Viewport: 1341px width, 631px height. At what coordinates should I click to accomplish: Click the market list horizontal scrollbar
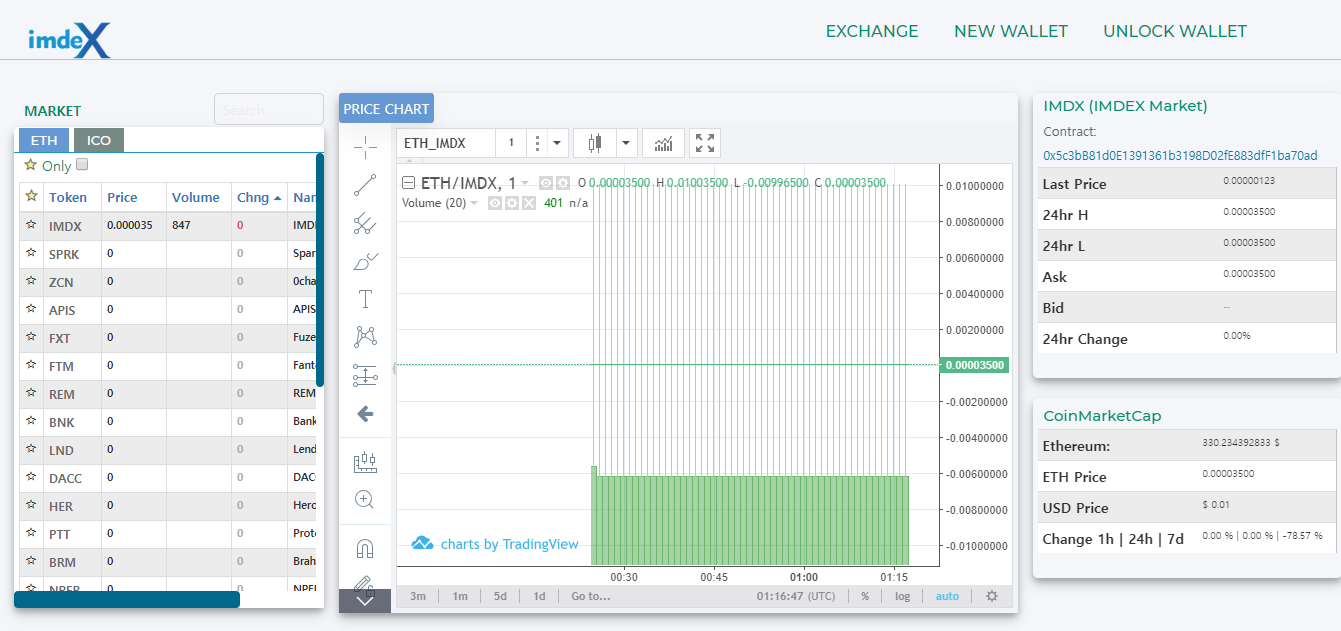[127, 599]
